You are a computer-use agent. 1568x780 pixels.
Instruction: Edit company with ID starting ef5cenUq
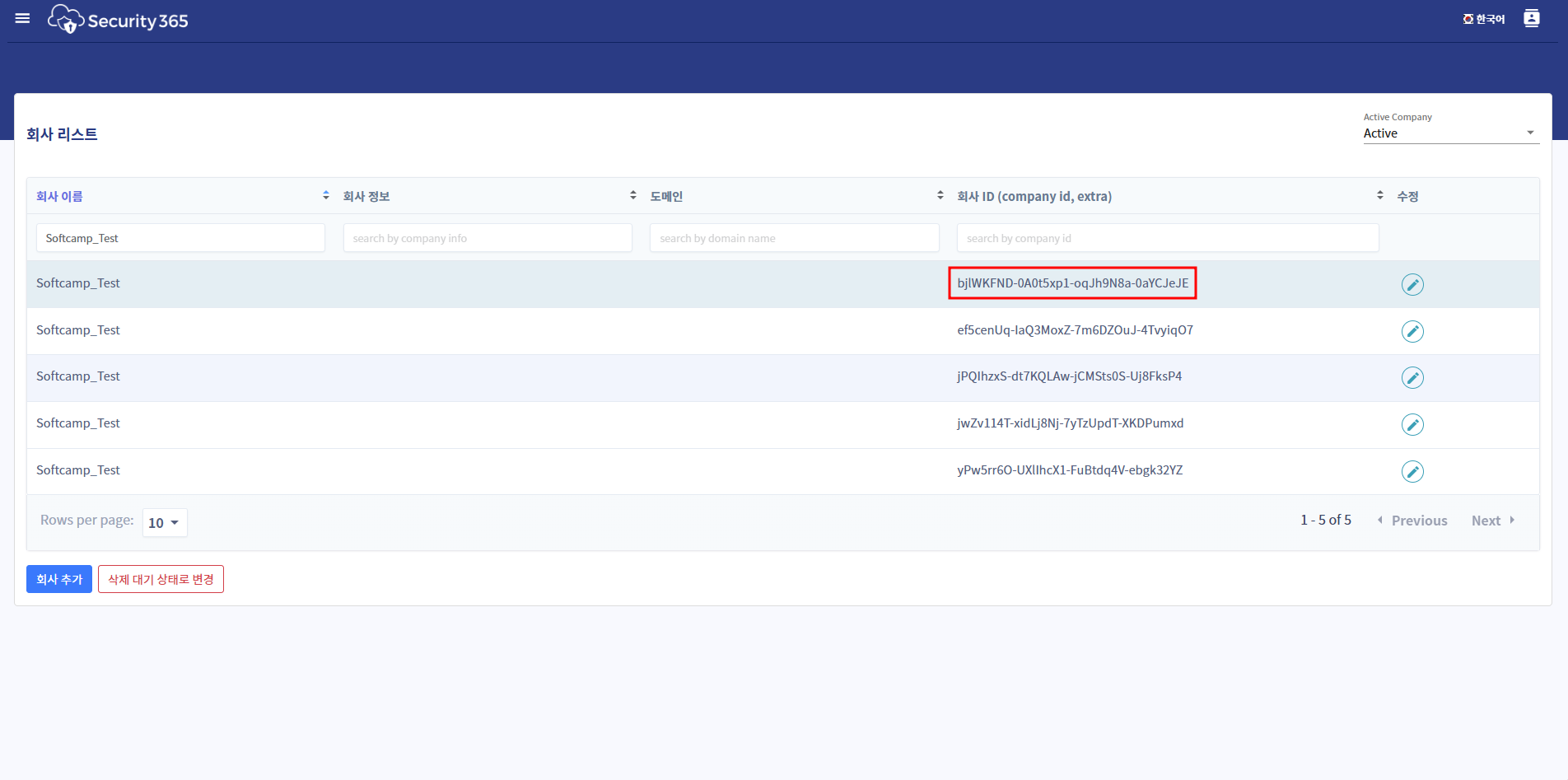[x=1412, y=331]
